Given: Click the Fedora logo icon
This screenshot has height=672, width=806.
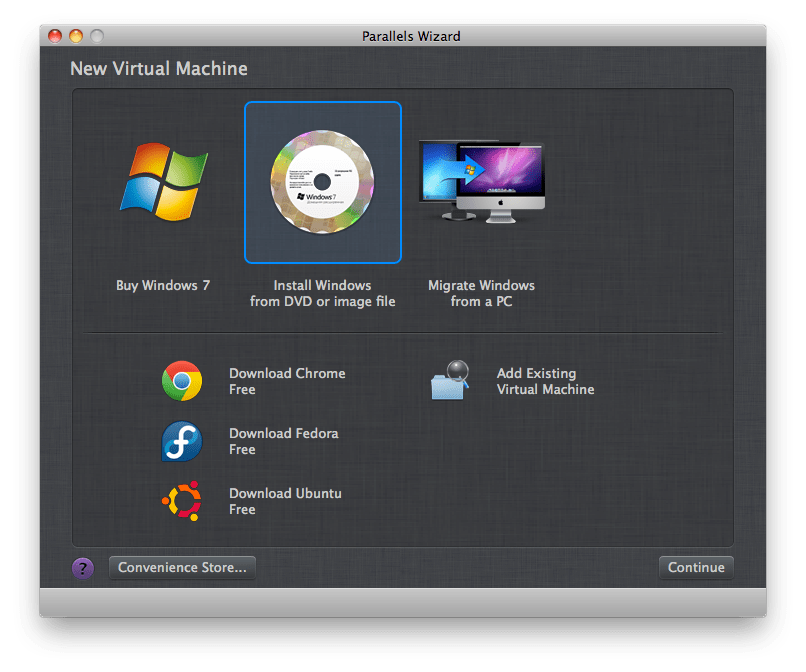Looking at the screenshot, I should 182,441.
